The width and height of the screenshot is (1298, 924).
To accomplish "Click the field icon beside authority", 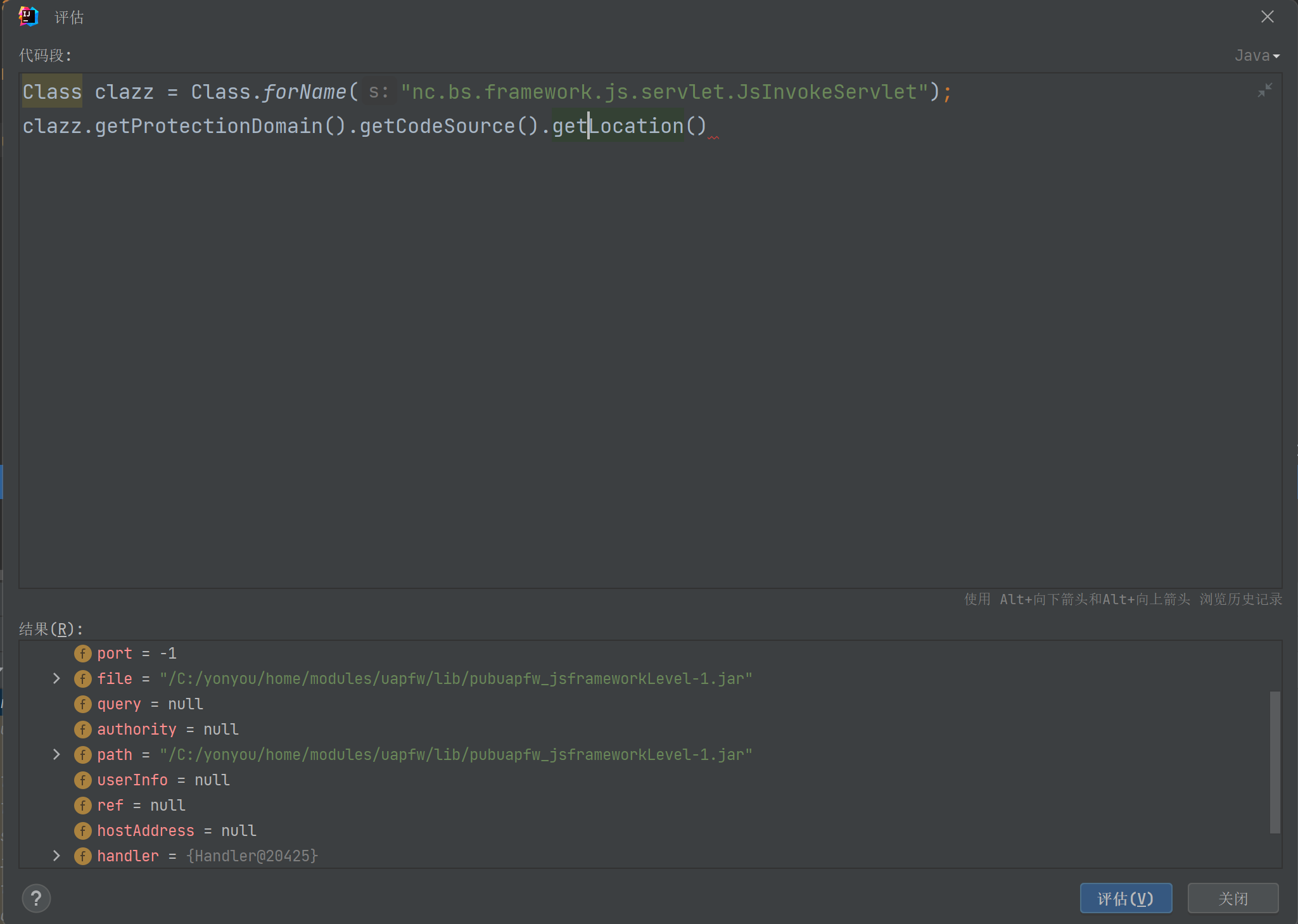I will pyautogui.click(x=82, y=729).
